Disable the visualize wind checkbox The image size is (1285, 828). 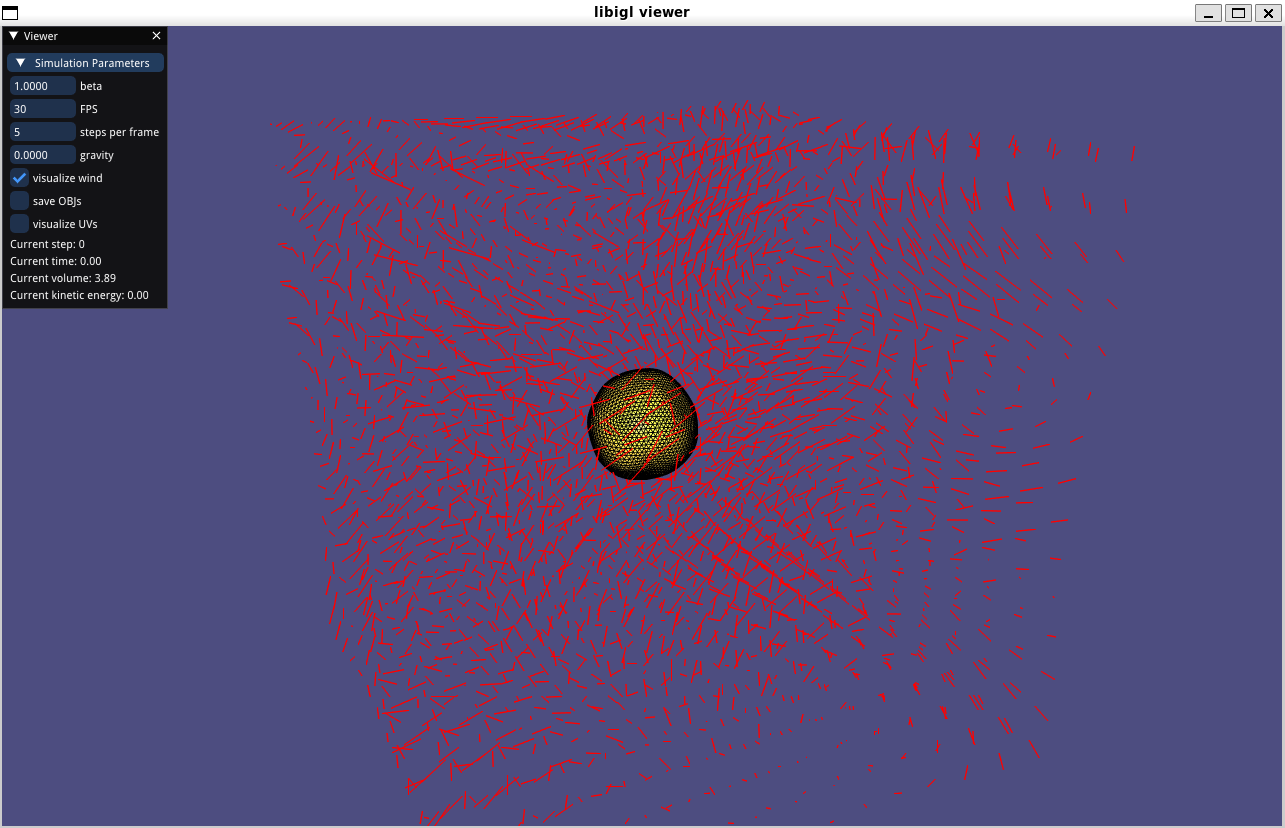19,178
